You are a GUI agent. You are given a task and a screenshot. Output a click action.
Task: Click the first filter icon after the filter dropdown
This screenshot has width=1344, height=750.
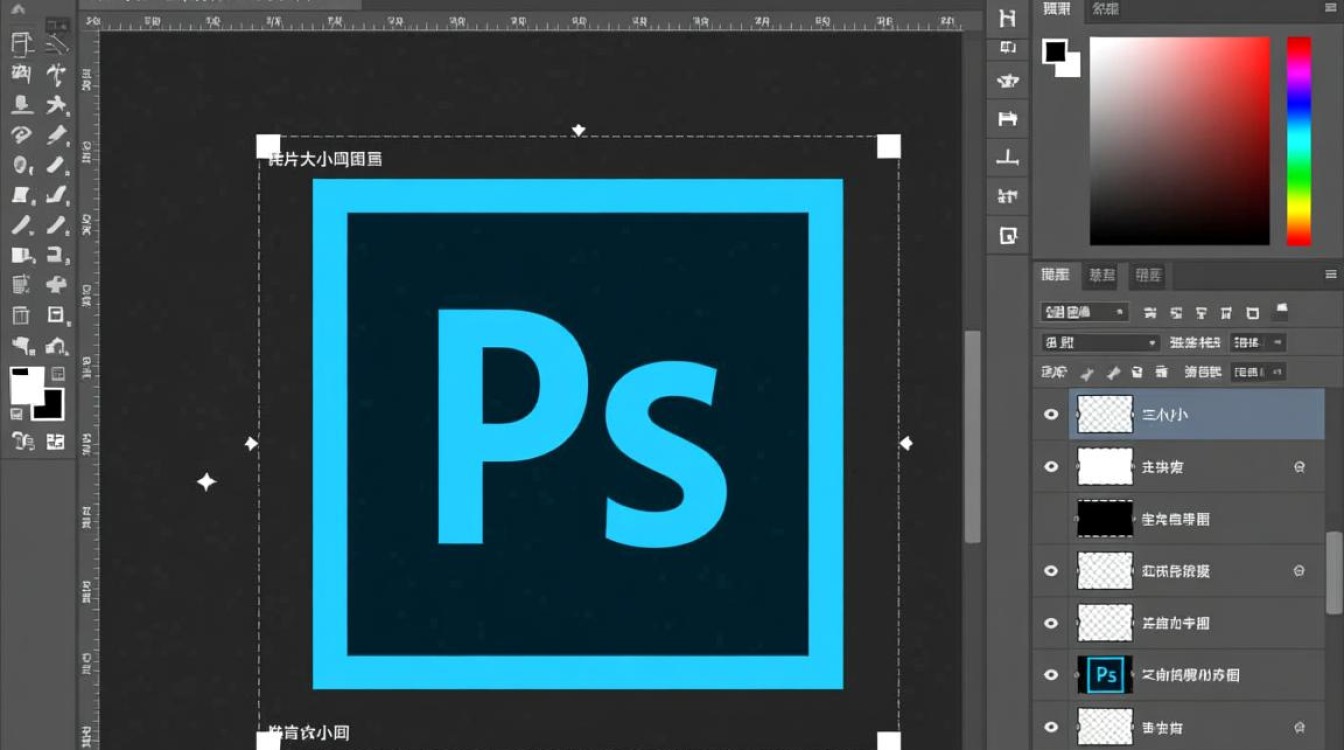pyautogui.click(x=1150, y=313)
